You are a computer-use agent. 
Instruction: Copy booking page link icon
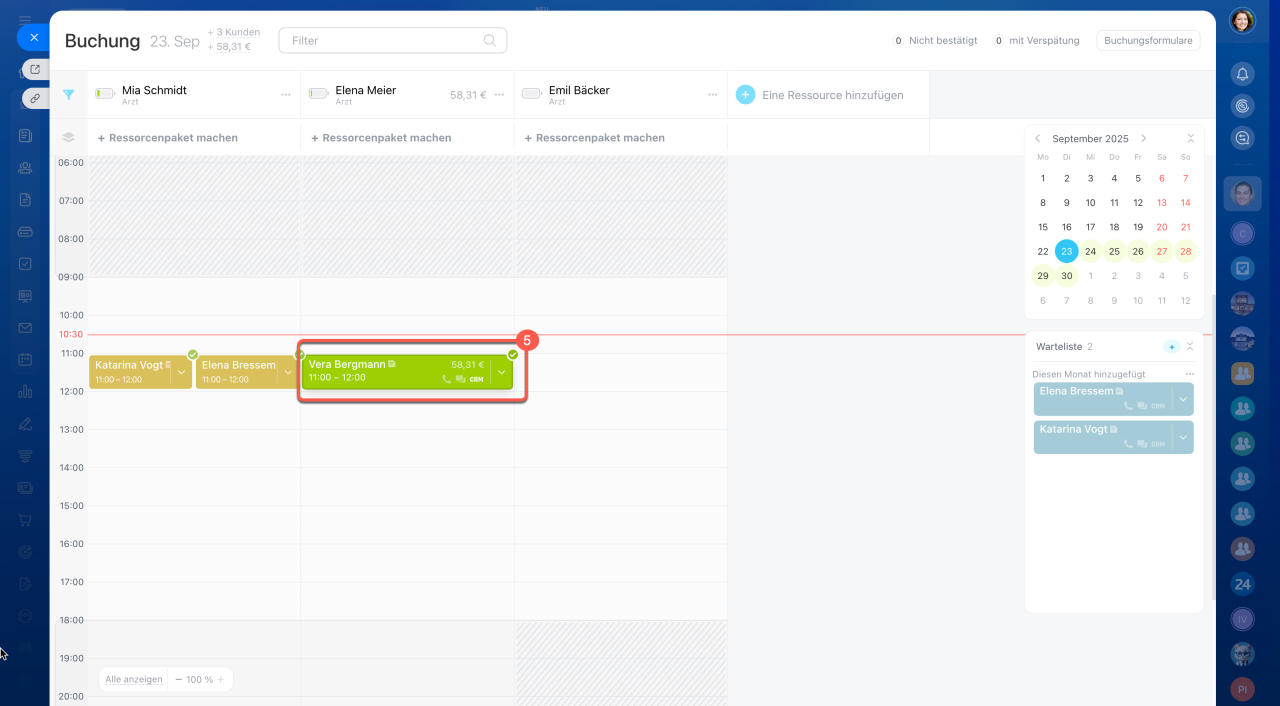click(35, 98)
